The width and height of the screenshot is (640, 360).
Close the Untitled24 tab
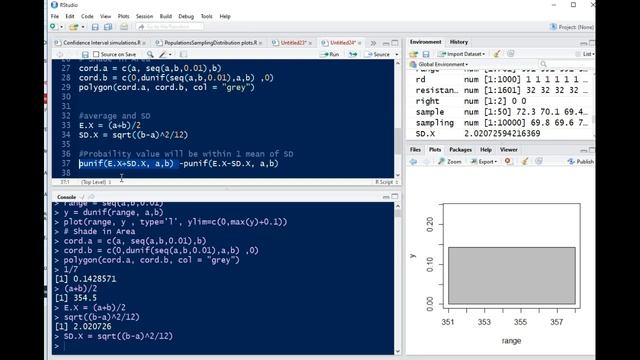pos(360,43)
